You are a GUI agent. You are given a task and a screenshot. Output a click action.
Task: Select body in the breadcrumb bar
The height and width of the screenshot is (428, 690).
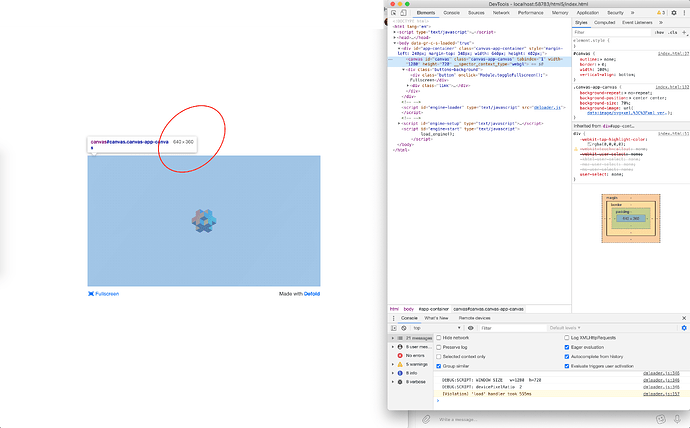pyautogui.click(x=408, y=309)
